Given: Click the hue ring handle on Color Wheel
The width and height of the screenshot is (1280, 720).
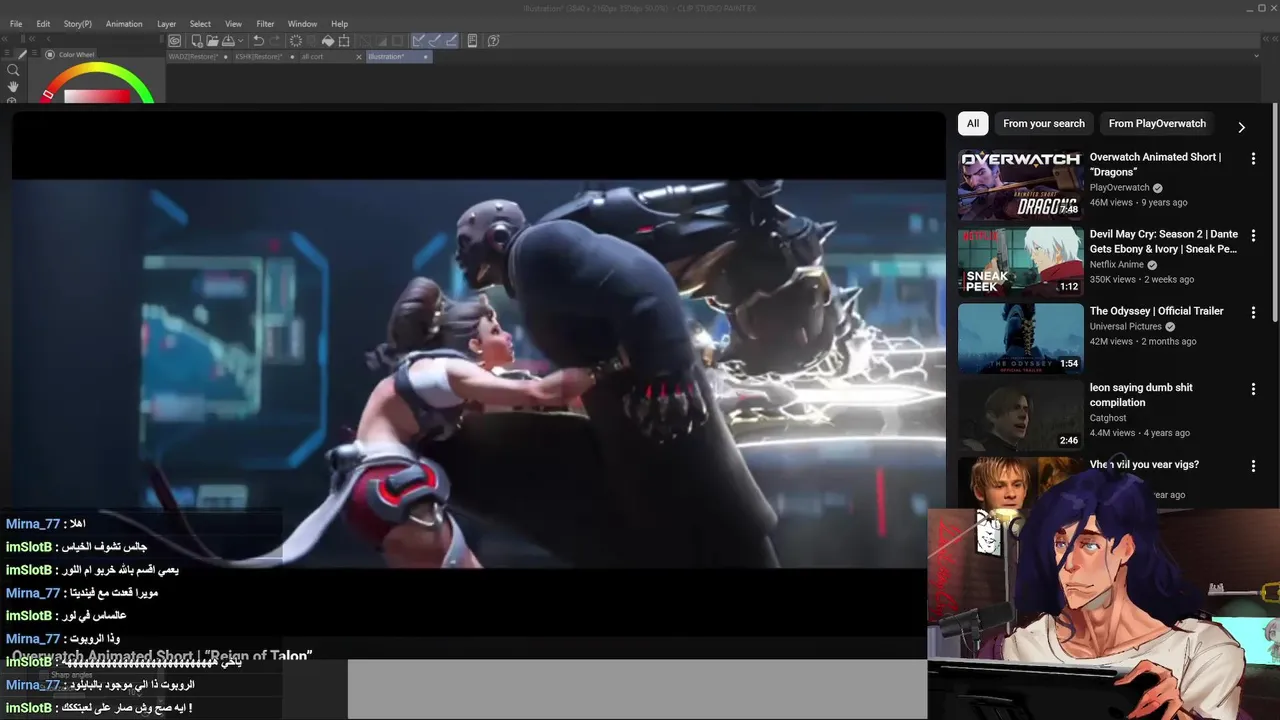Looking at the screenshot, I should [x=48, y=94].
